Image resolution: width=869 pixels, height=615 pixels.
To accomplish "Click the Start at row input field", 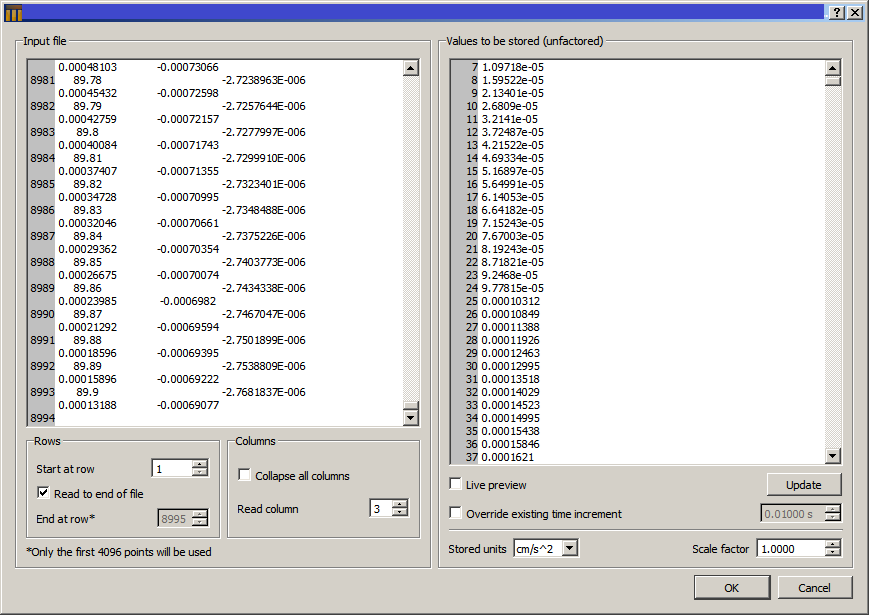I will click(170, 468).
